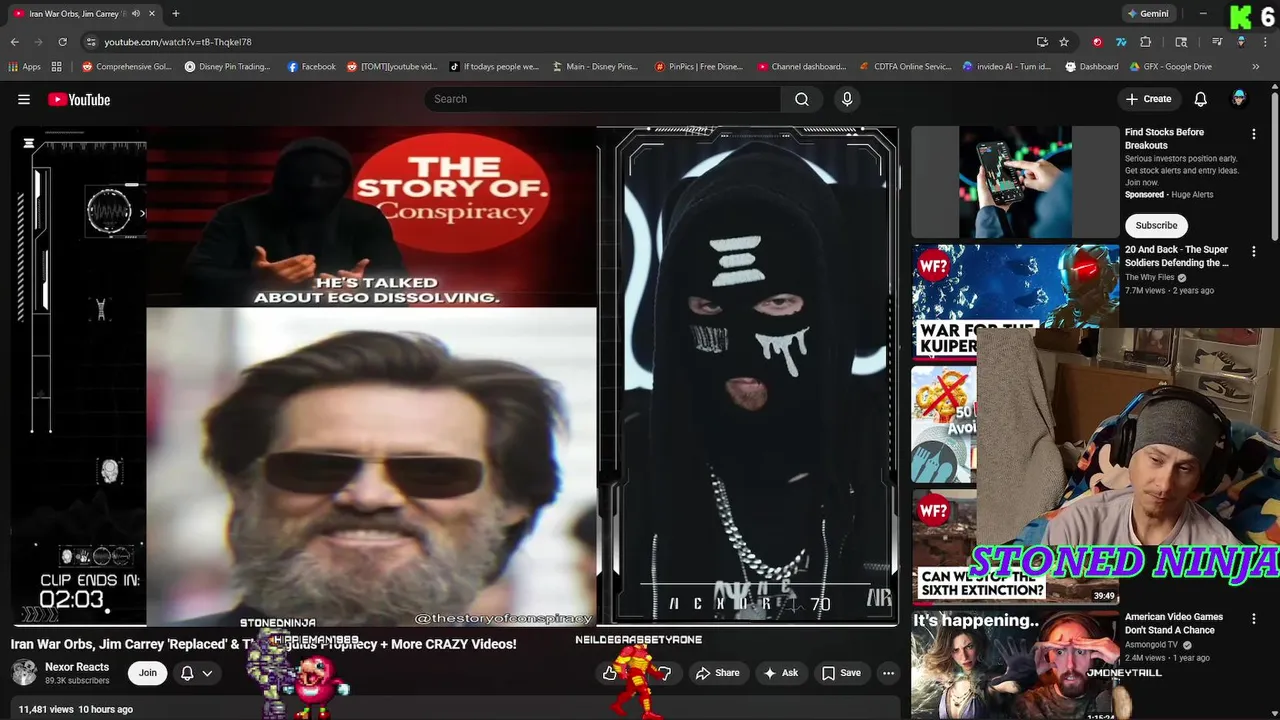Bookmark this page with star icon
The image size is (1280, 720).
click(1064, 42)
